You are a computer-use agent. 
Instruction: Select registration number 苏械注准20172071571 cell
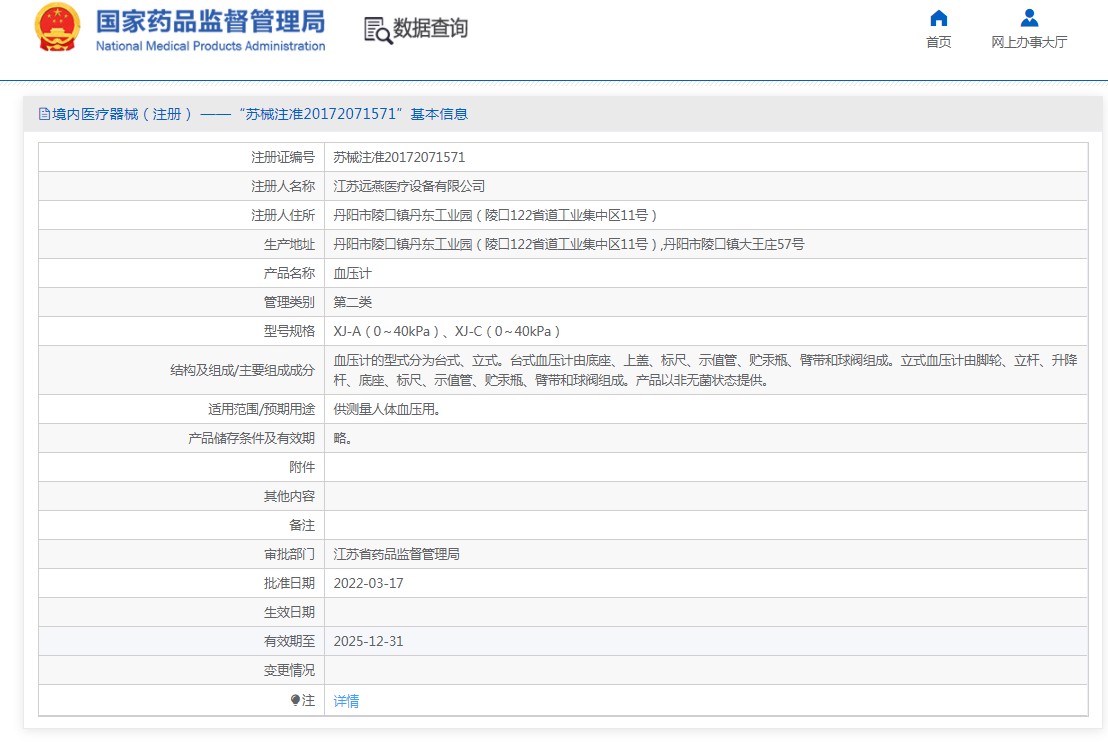pyautogui.click(x=399, y=157)
